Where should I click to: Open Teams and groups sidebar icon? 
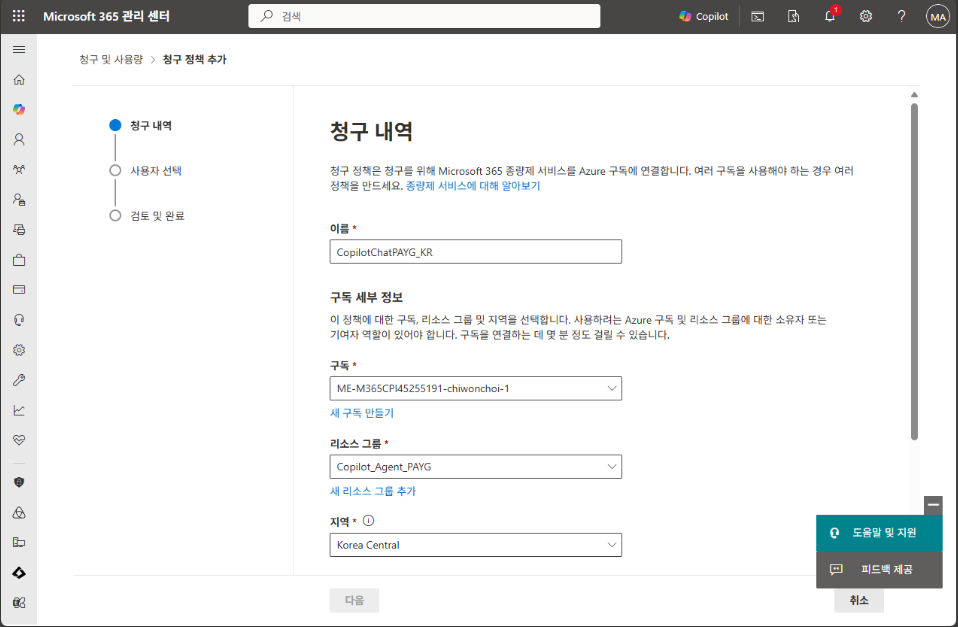19,169
